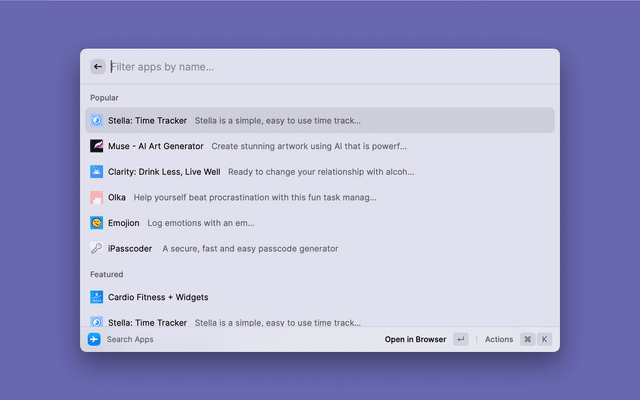640x400 pixels.
Task: Click the Muse AI Art Generator icon
Action: click(97, 146)
